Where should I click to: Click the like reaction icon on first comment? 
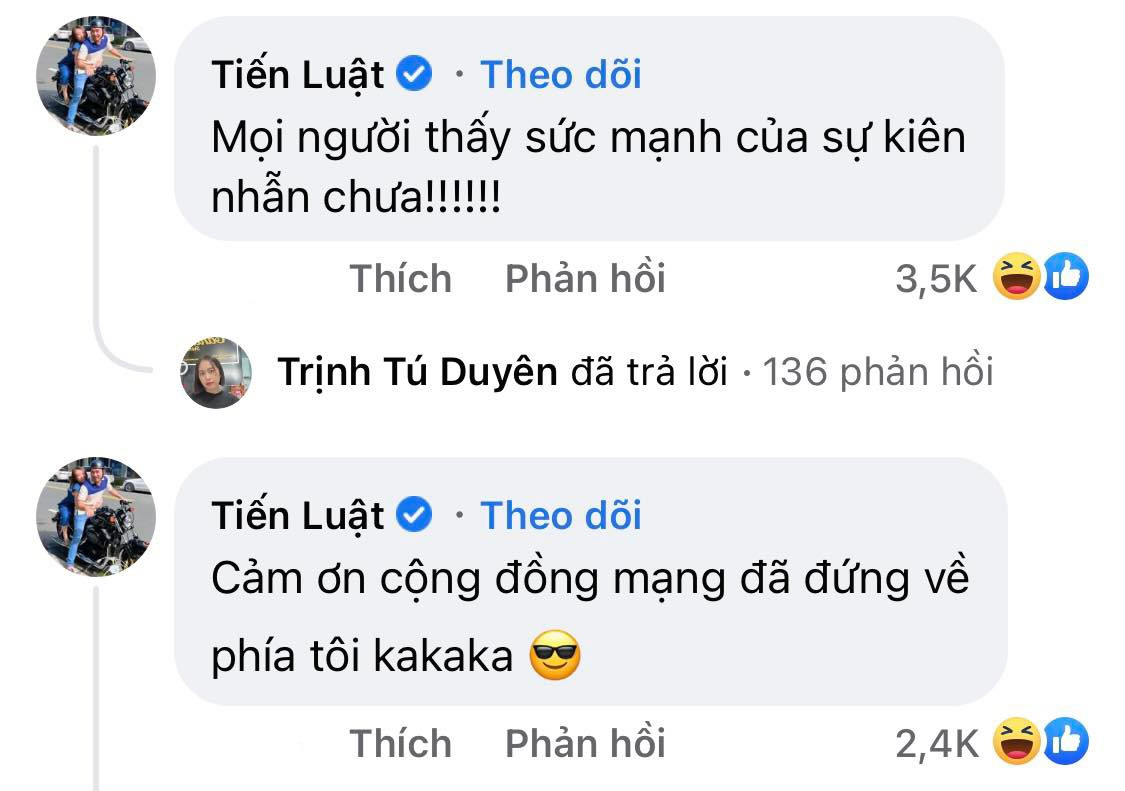(x=1066, y=277)
